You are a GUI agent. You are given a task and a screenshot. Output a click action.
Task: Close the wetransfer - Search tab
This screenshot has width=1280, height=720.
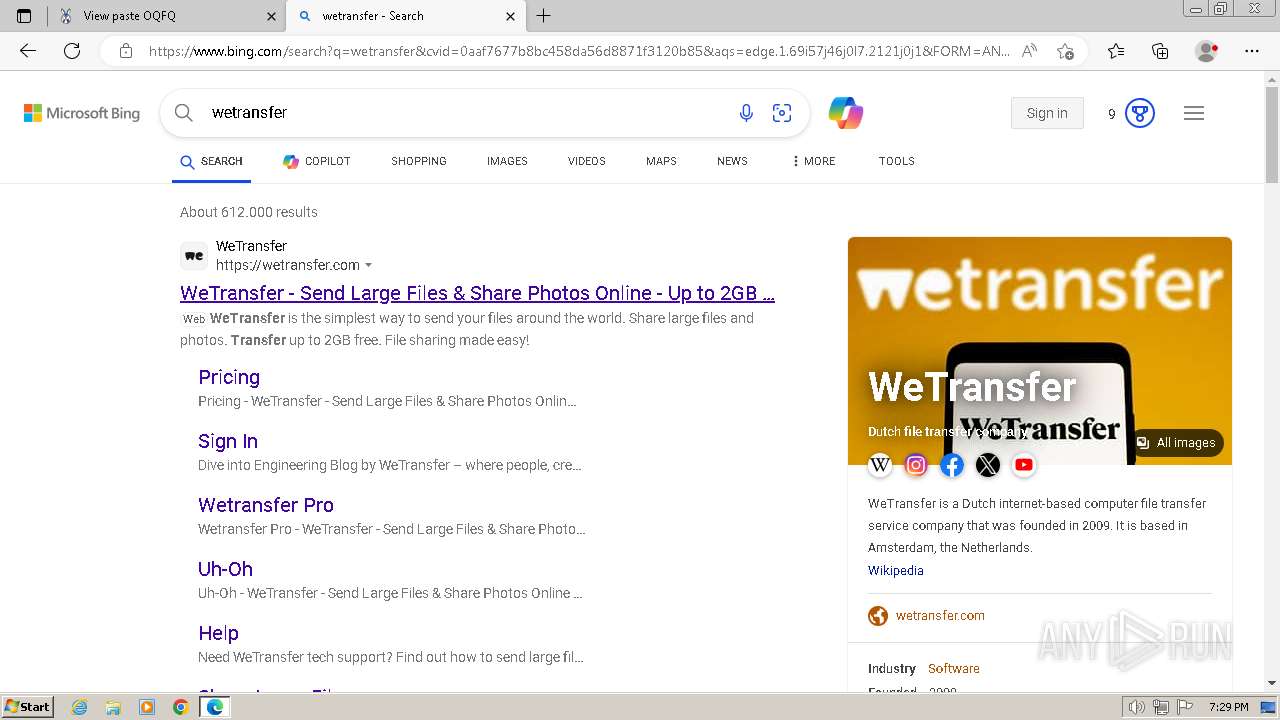point(510,16)
